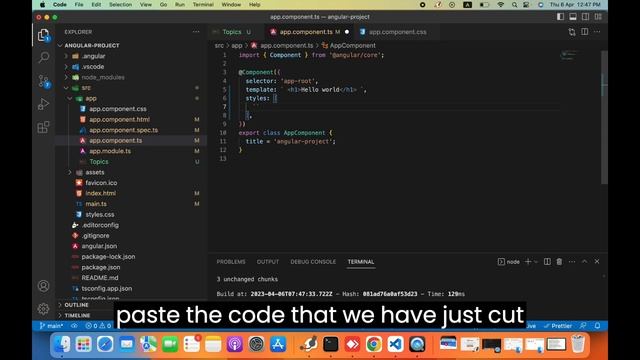
Task: Open Explorer panel more actions ellipsis
Action: point(196,32)
